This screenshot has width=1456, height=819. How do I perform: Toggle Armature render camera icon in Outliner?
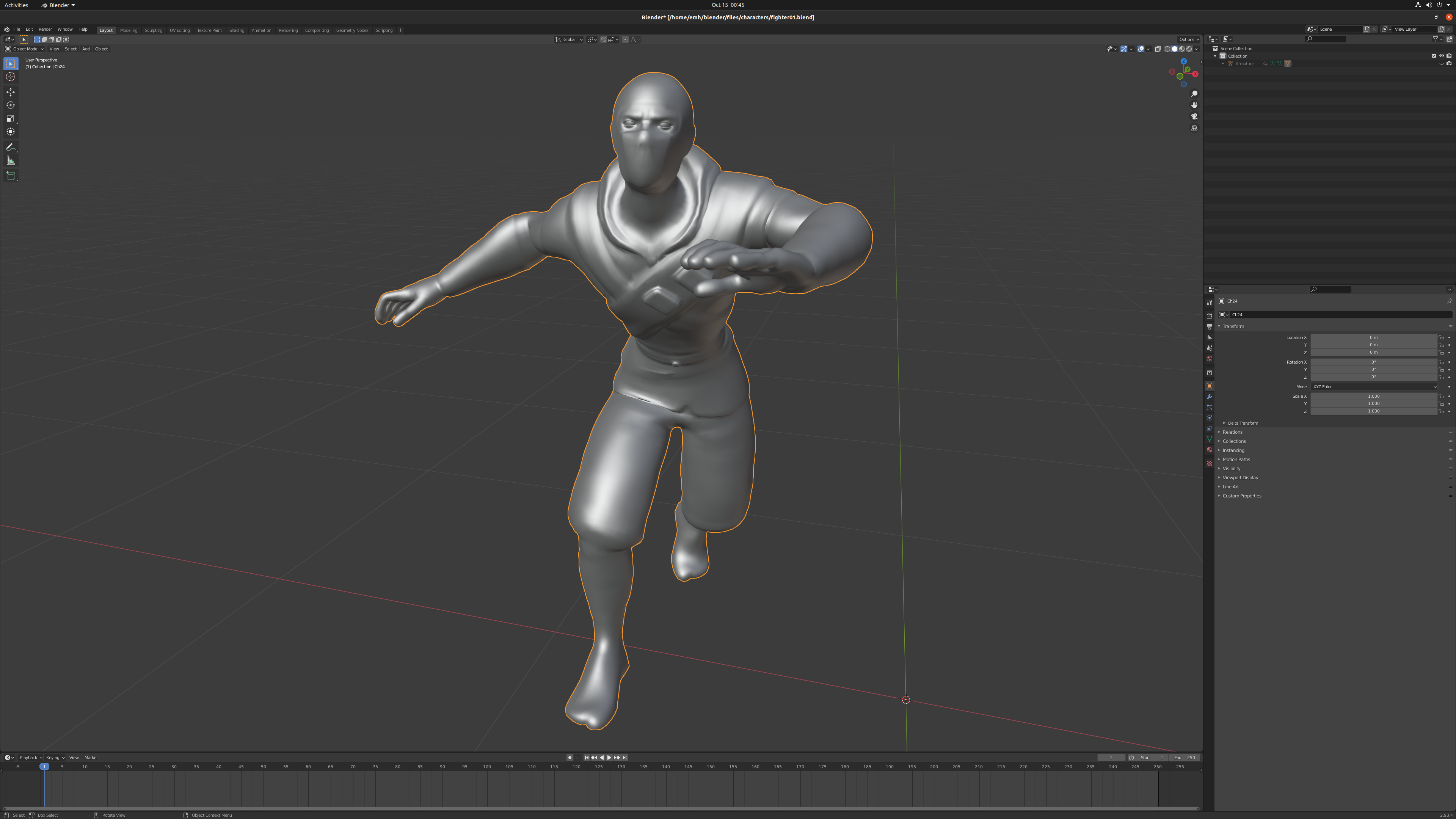click(1449, 63)
